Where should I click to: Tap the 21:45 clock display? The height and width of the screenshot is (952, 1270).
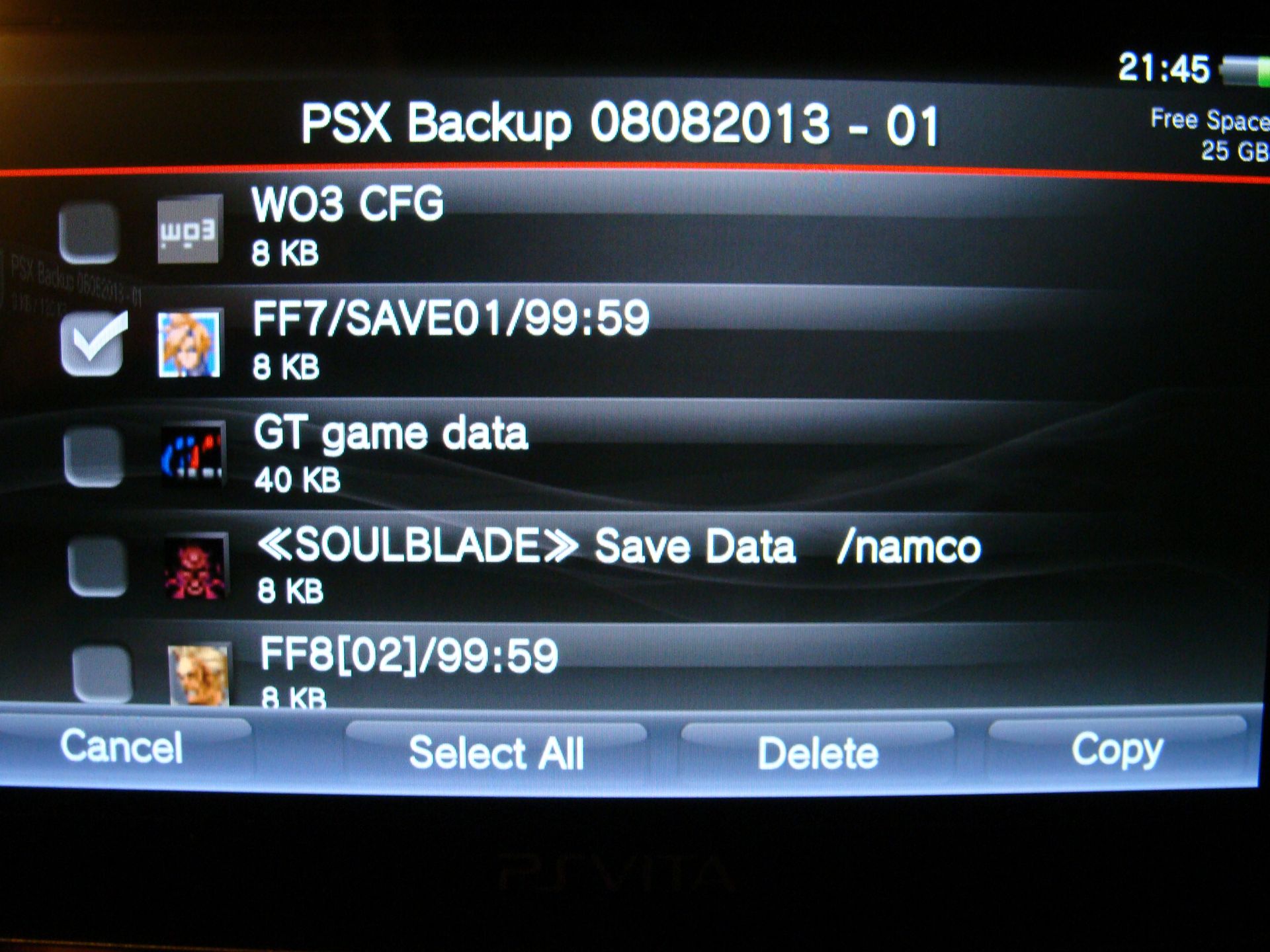1164,68
